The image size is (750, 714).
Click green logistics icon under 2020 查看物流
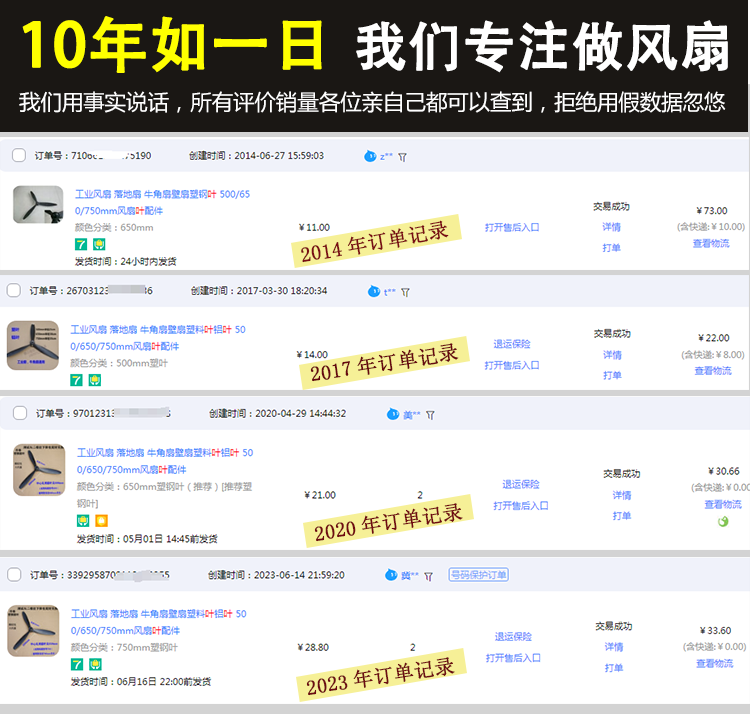tap(723, 521)
